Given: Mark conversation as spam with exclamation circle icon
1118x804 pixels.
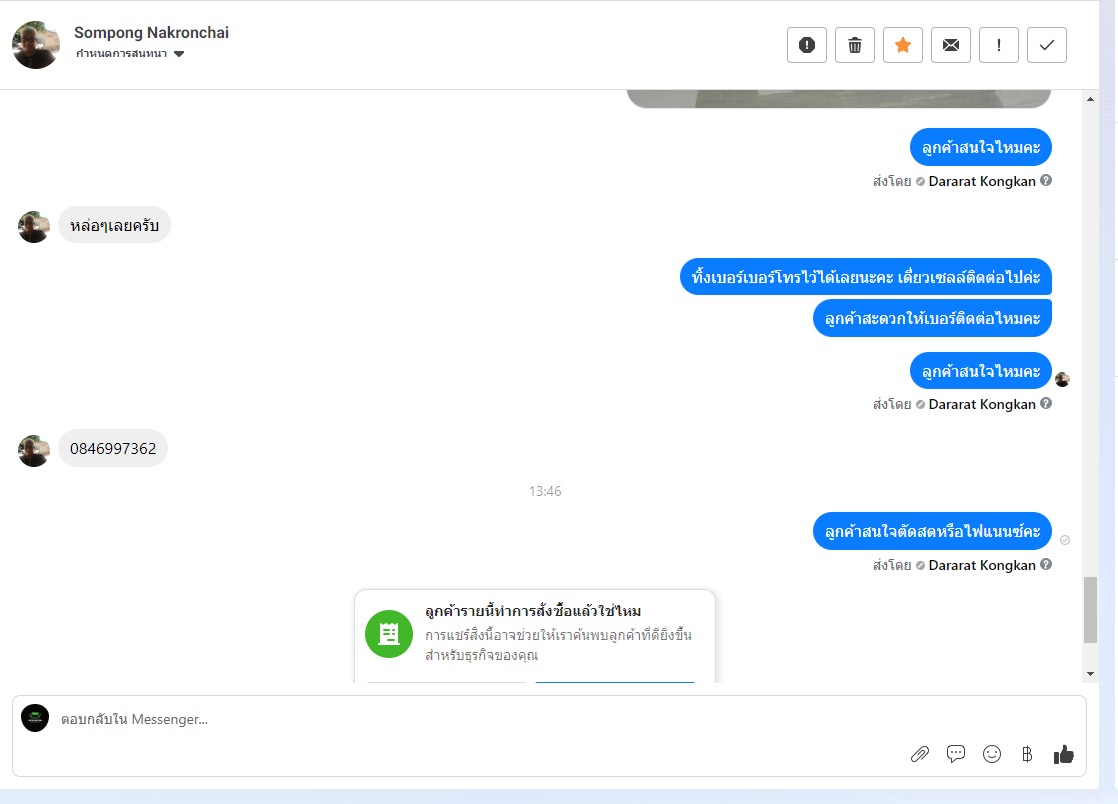Looking at the screenshot, I should (806, 45).
